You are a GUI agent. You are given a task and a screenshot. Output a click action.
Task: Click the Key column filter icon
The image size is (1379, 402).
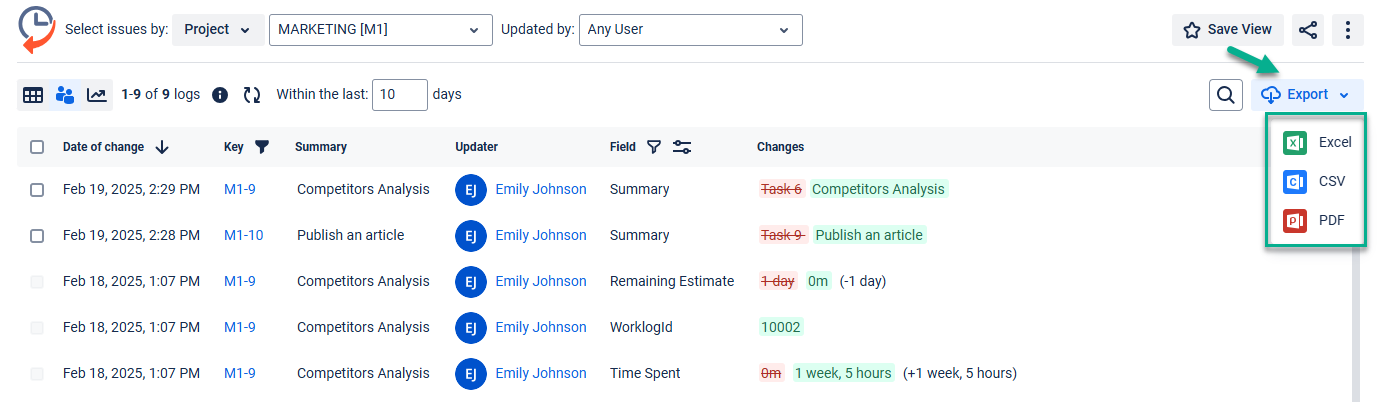(x=262, y=147)
